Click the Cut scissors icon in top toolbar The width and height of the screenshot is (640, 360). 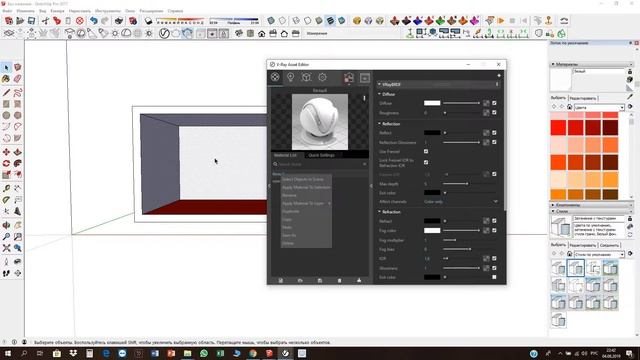pyautogui.click(x=45, y=20)
